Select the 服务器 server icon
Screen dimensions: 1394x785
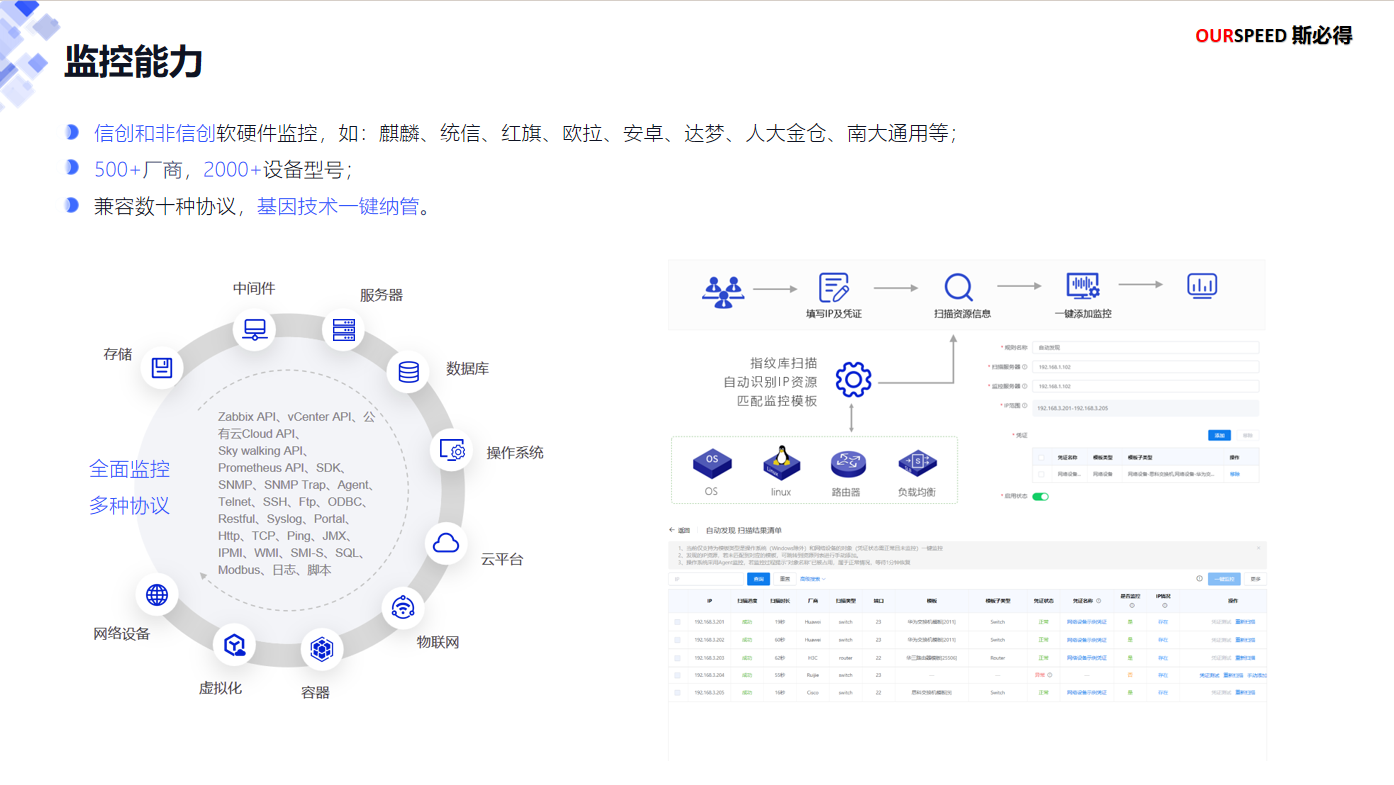344,328
